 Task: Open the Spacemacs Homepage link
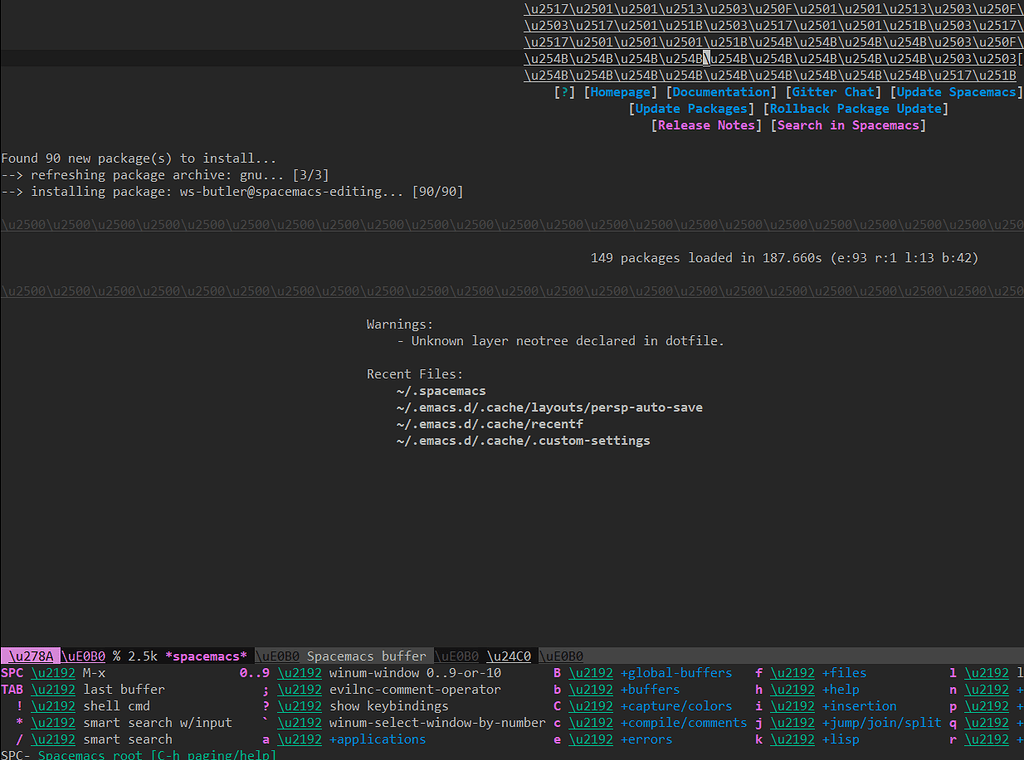[620, 91]
